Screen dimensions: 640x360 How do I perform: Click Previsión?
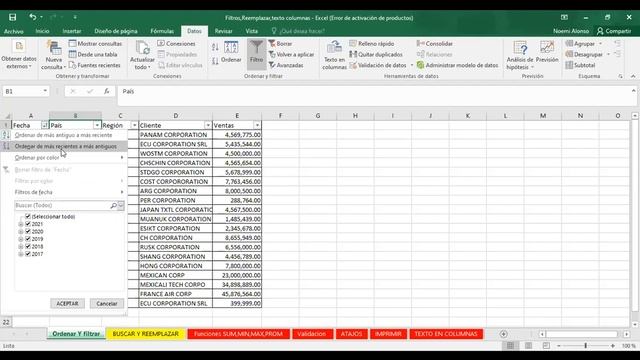pos(547,52)
